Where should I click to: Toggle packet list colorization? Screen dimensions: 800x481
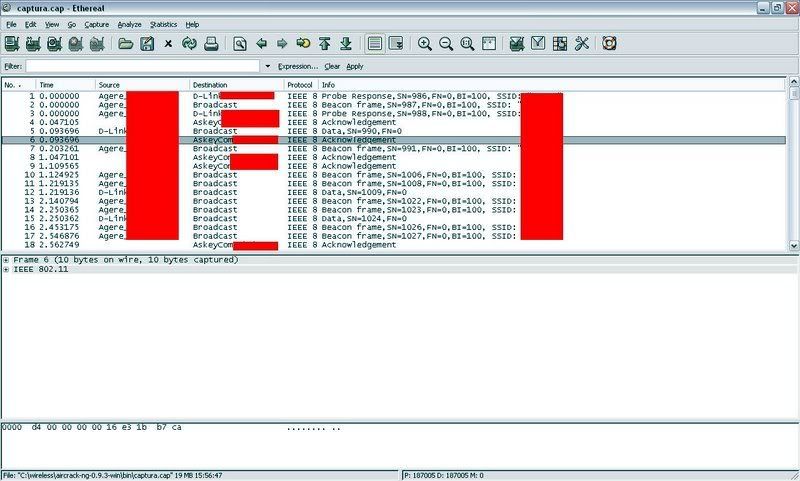[x=374, y=44]
